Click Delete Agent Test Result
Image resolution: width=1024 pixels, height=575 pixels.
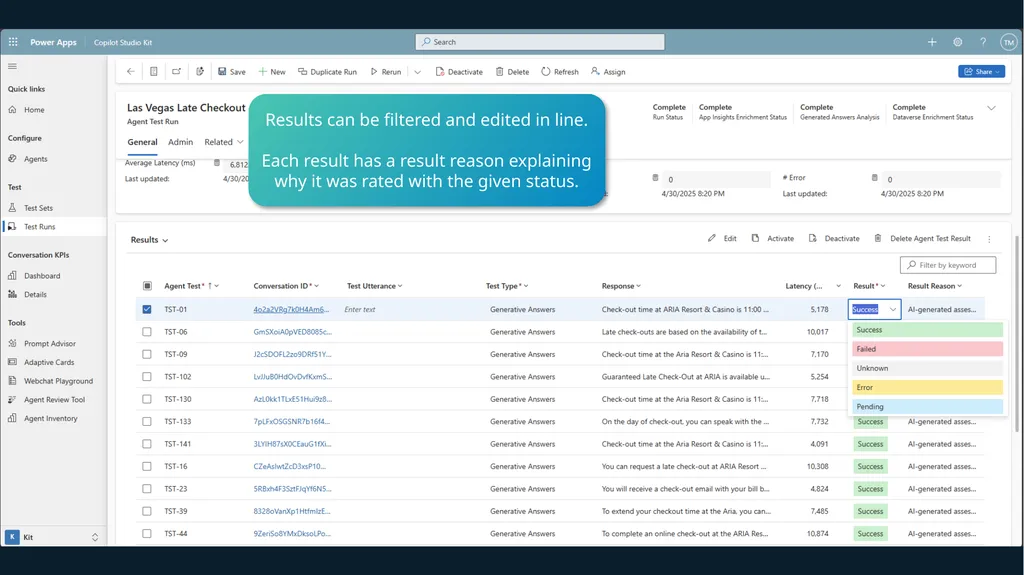click(x=922, y=238)
